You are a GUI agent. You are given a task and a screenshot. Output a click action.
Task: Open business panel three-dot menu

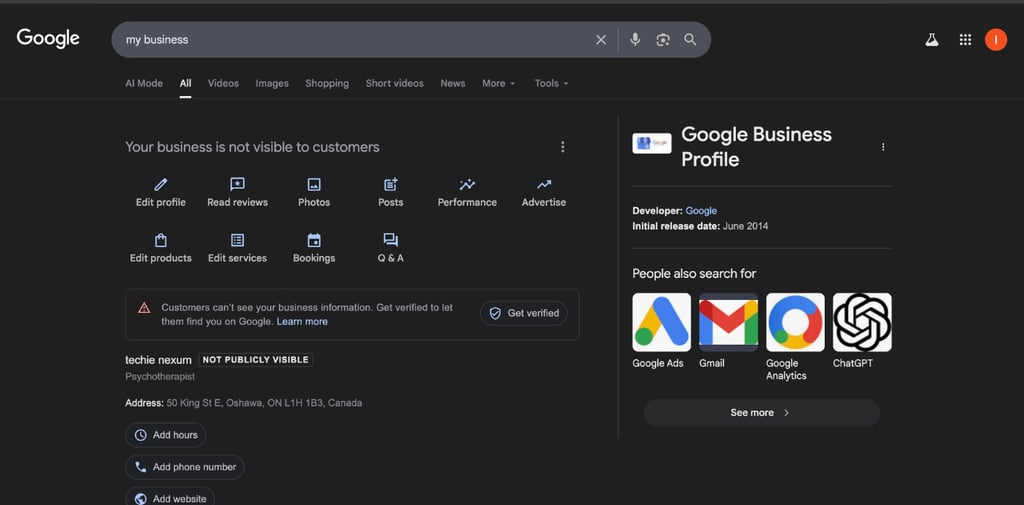click(x=563, y=147)
